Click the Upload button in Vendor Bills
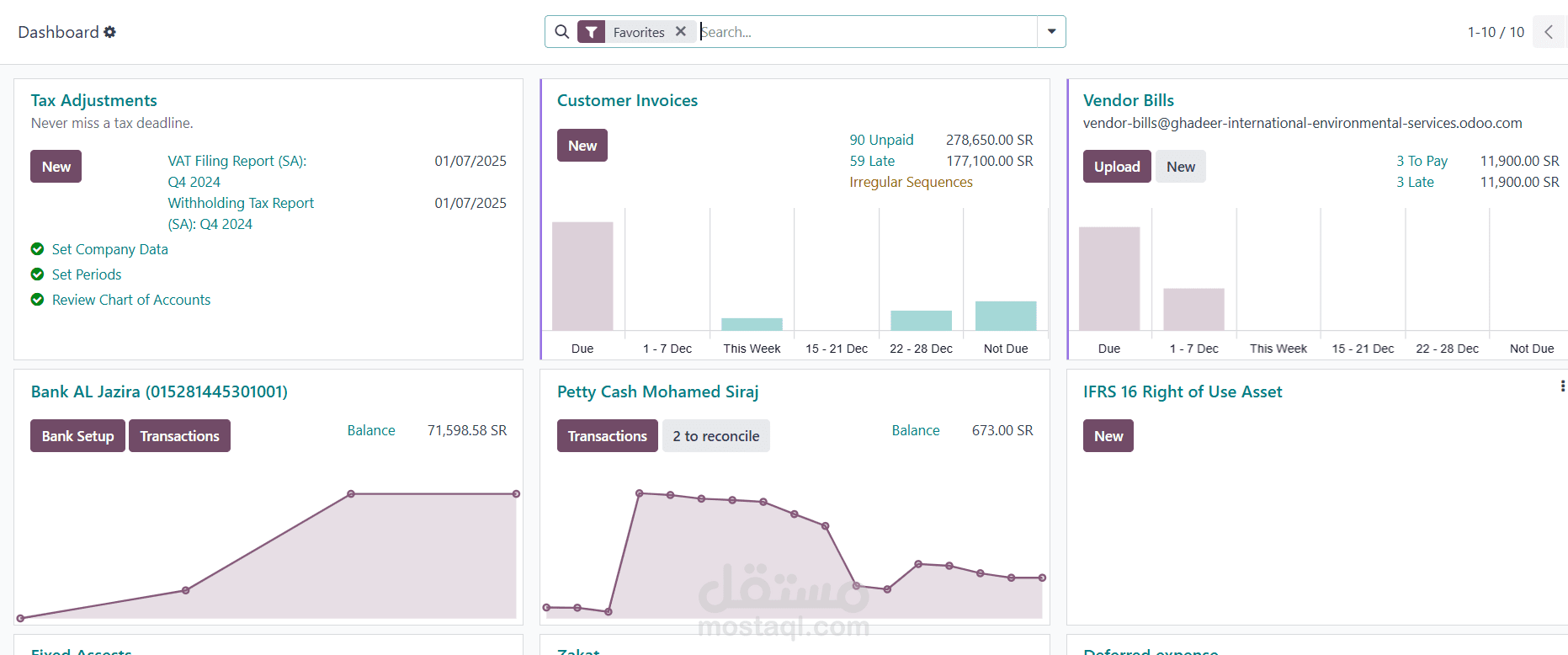Viewport: 1568px width, 655px height. [1117, 167]
